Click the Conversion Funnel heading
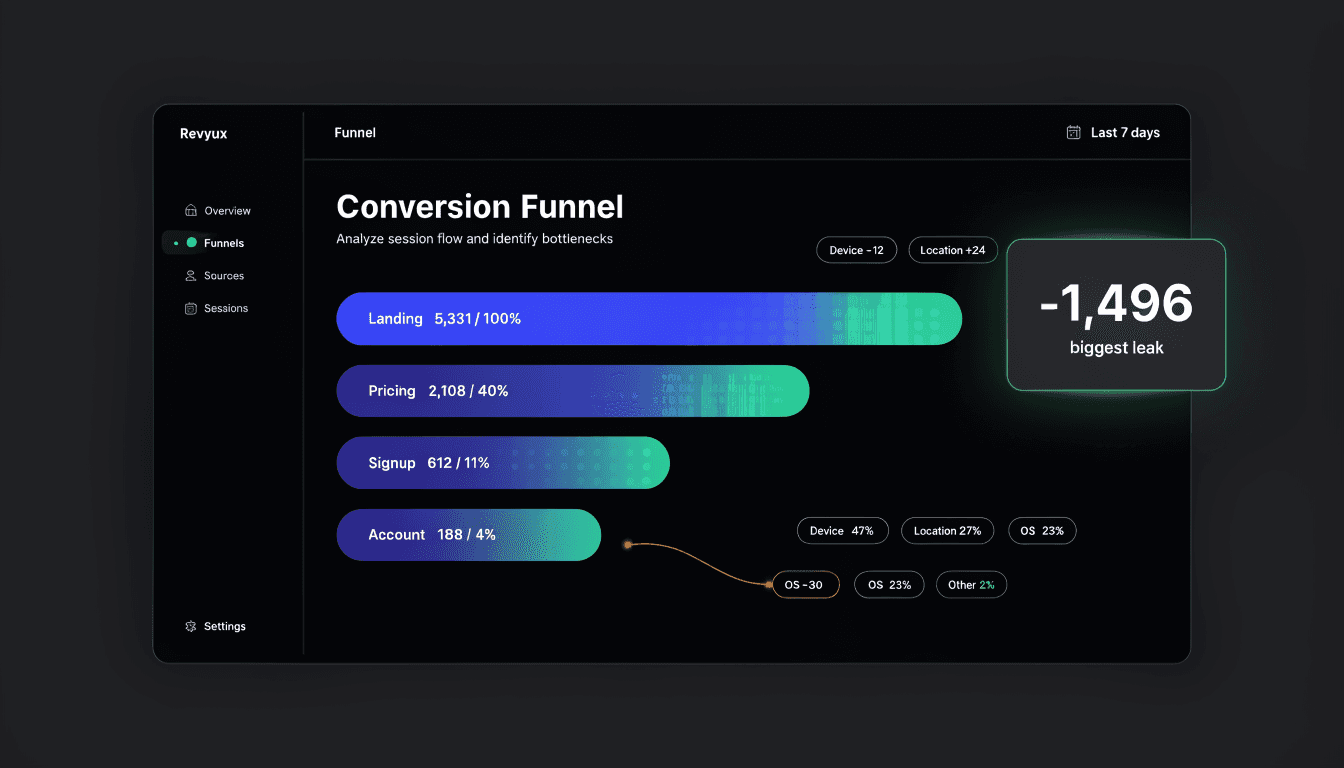 480,207
